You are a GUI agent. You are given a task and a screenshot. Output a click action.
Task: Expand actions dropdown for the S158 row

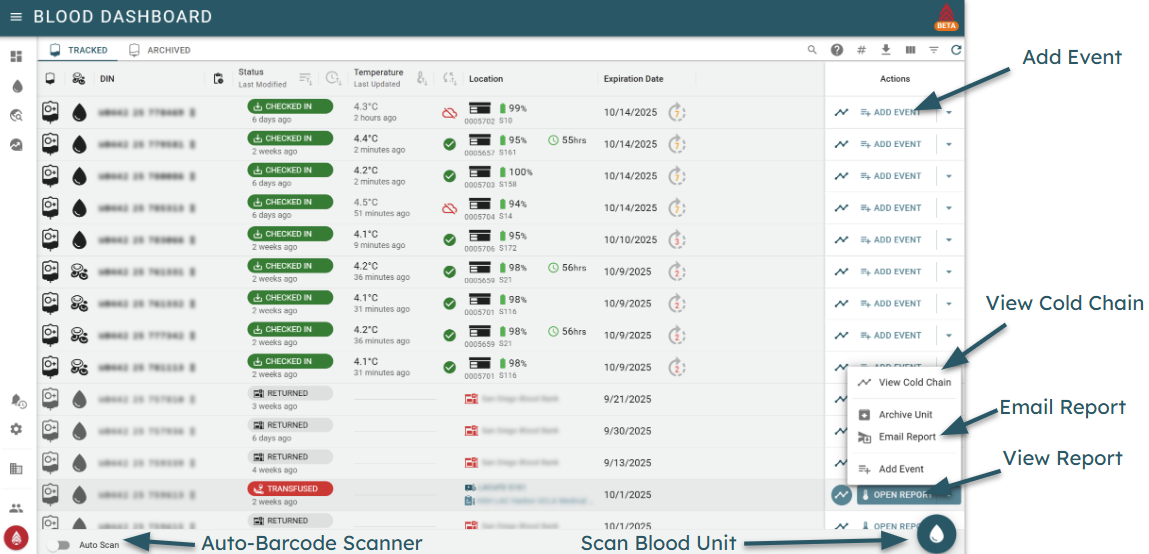click(949, 176)
